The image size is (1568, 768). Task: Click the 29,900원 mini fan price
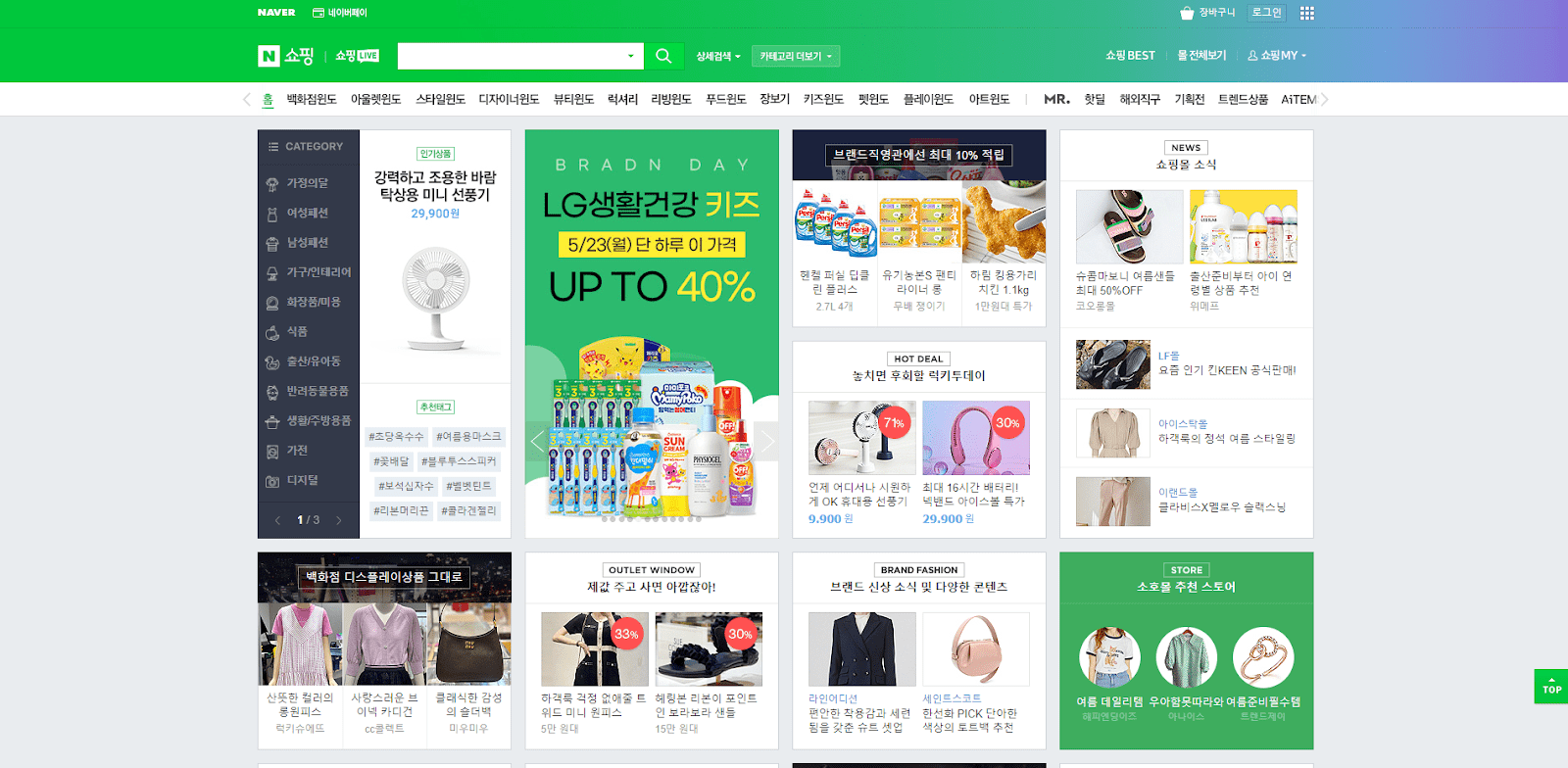pos(435,214)
